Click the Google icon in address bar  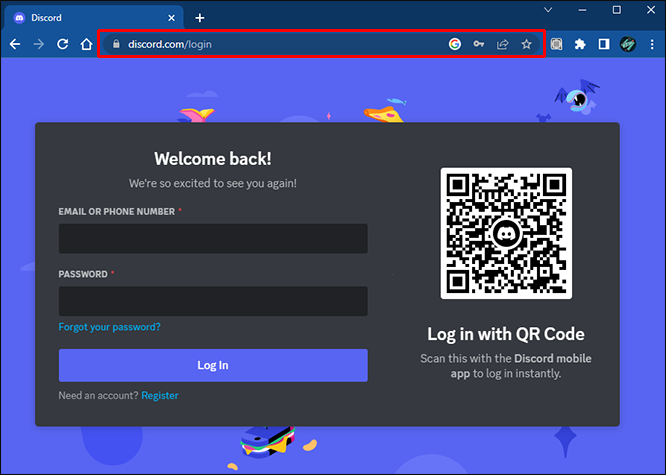(x=455, y=44)
